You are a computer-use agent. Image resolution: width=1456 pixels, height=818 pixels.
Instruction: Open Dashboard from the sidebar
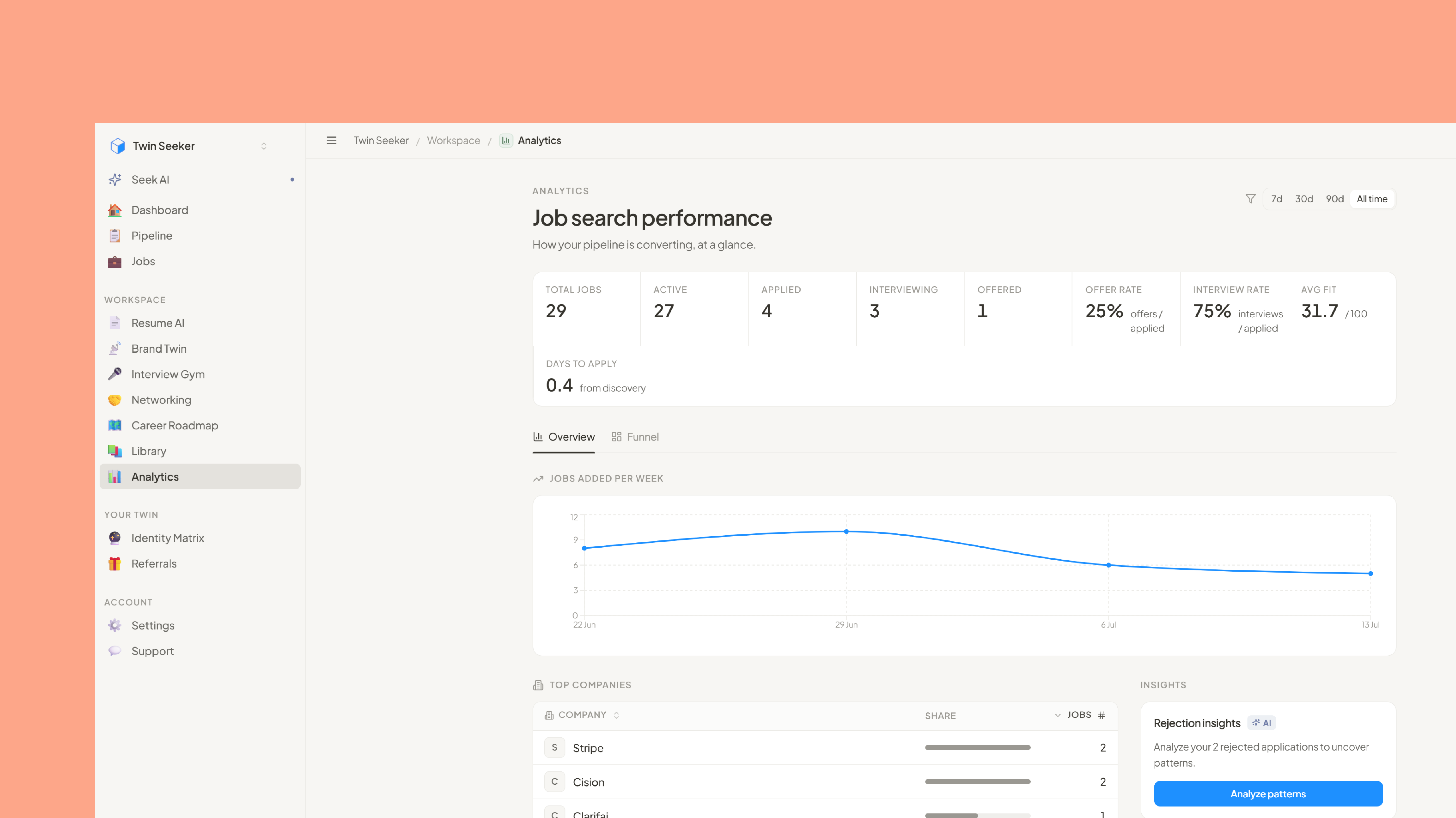pos(200,210)
